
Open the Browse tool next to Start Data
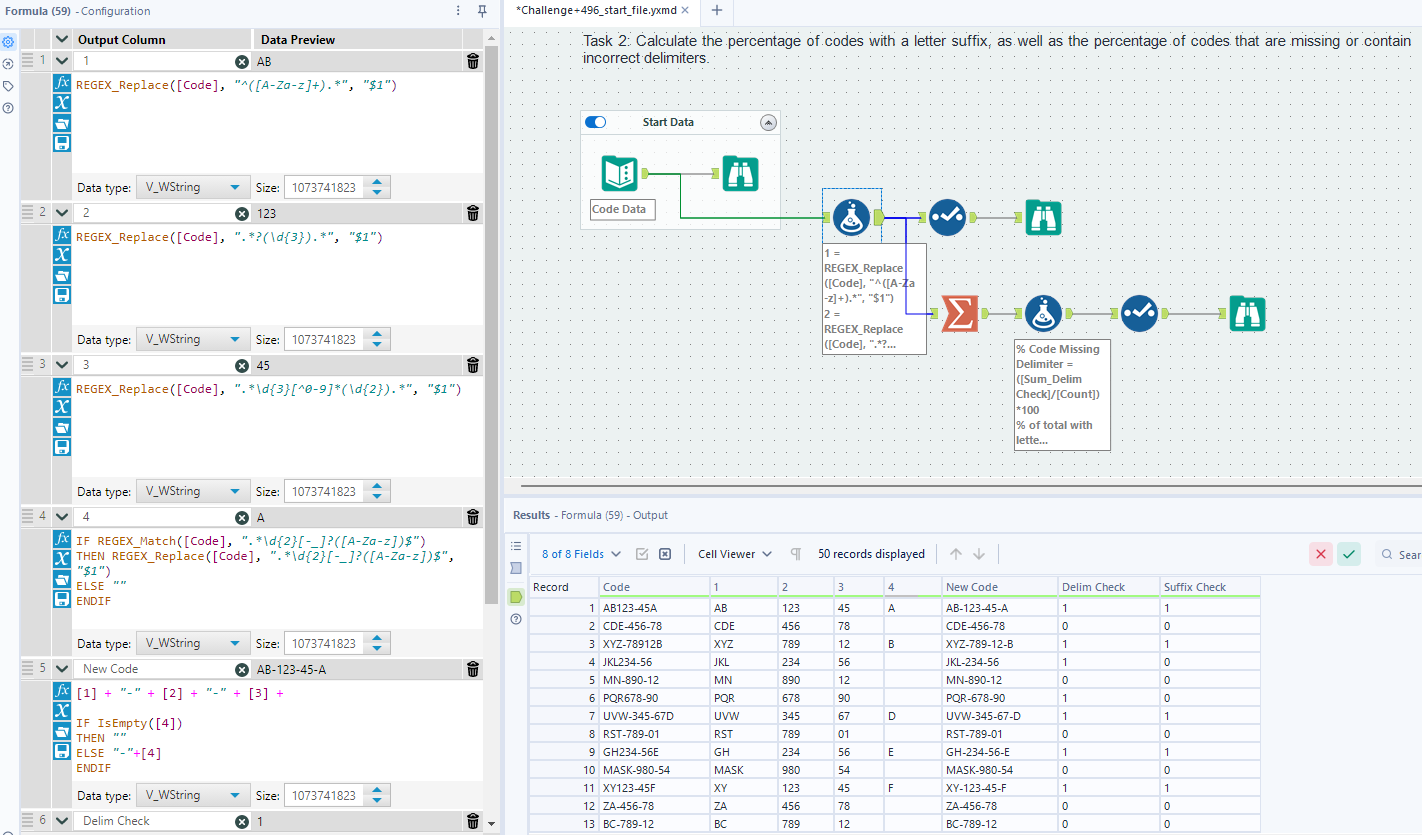point(741,173)
